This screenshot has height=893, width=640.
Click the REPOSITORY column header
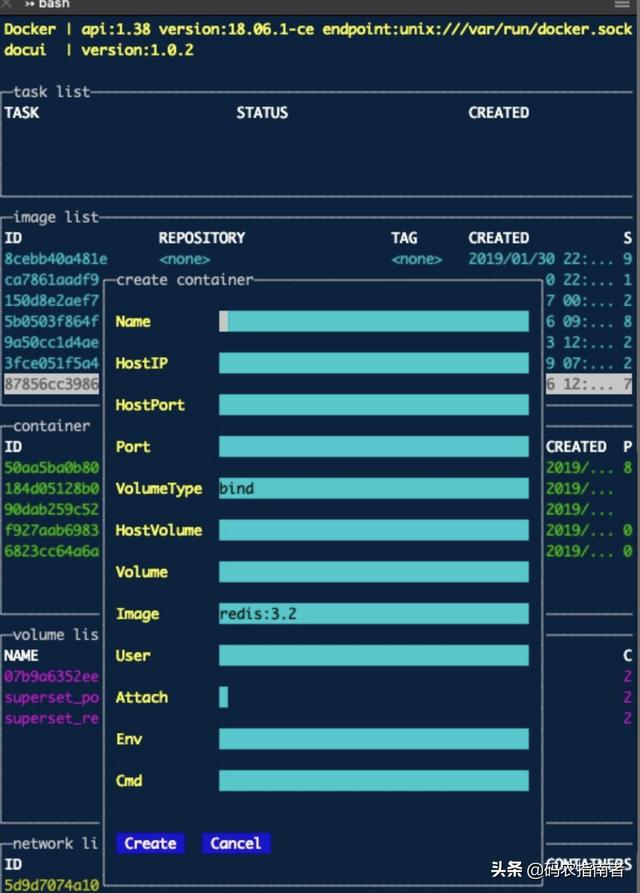pyautogui.click(x=202, y=238)
